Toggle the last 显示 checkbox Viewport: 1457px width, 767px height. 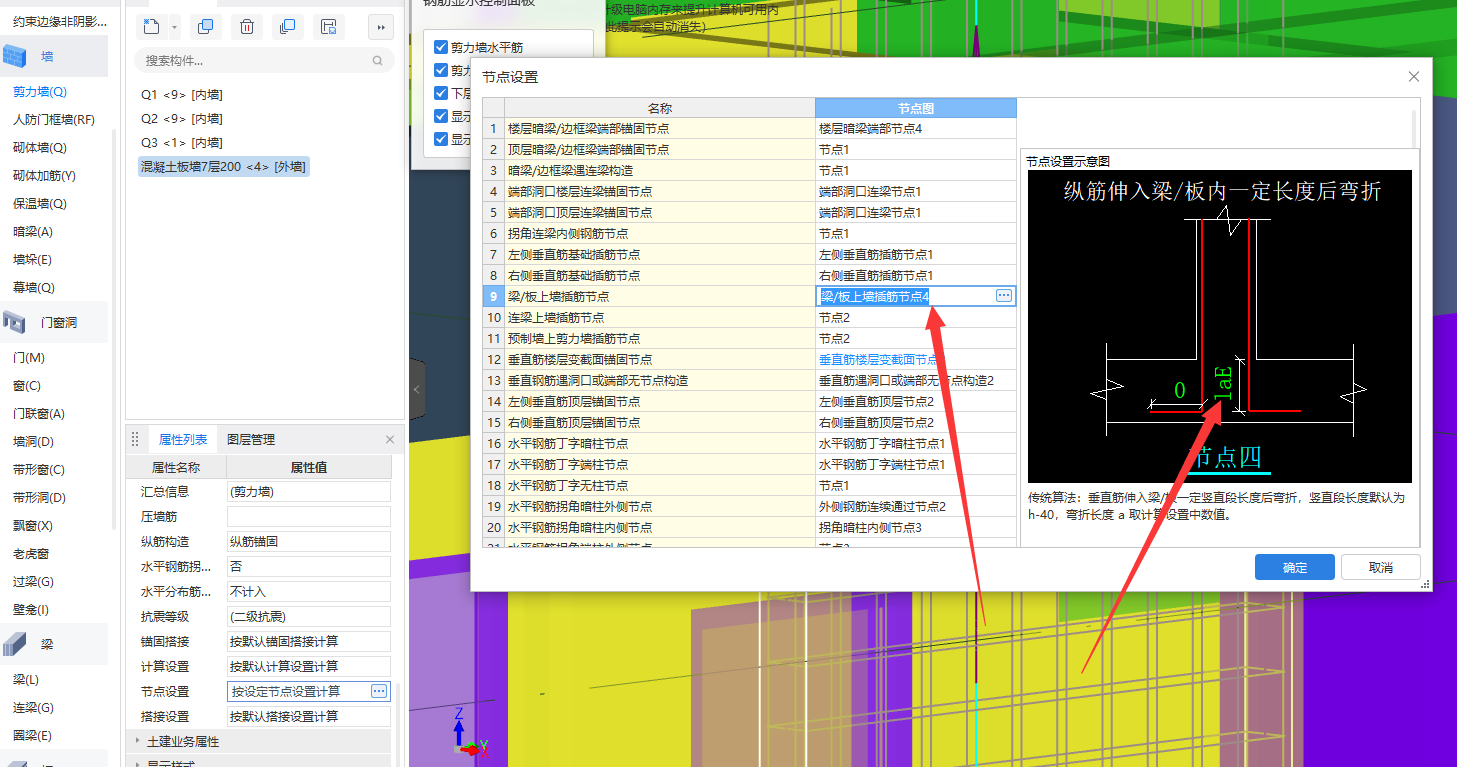point(441,139)
